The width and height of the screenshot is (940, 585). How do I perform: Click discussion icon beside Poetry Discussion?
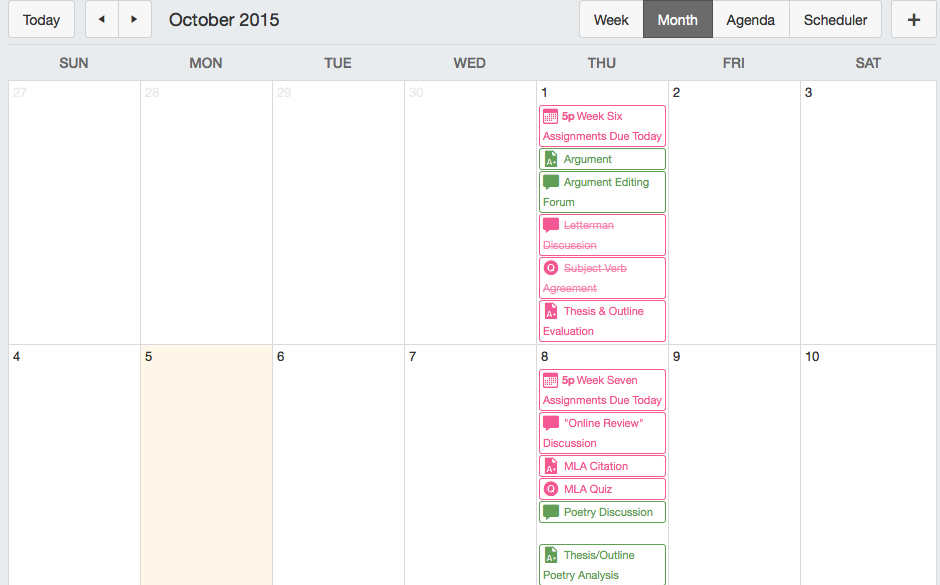[x=550, y=512]
